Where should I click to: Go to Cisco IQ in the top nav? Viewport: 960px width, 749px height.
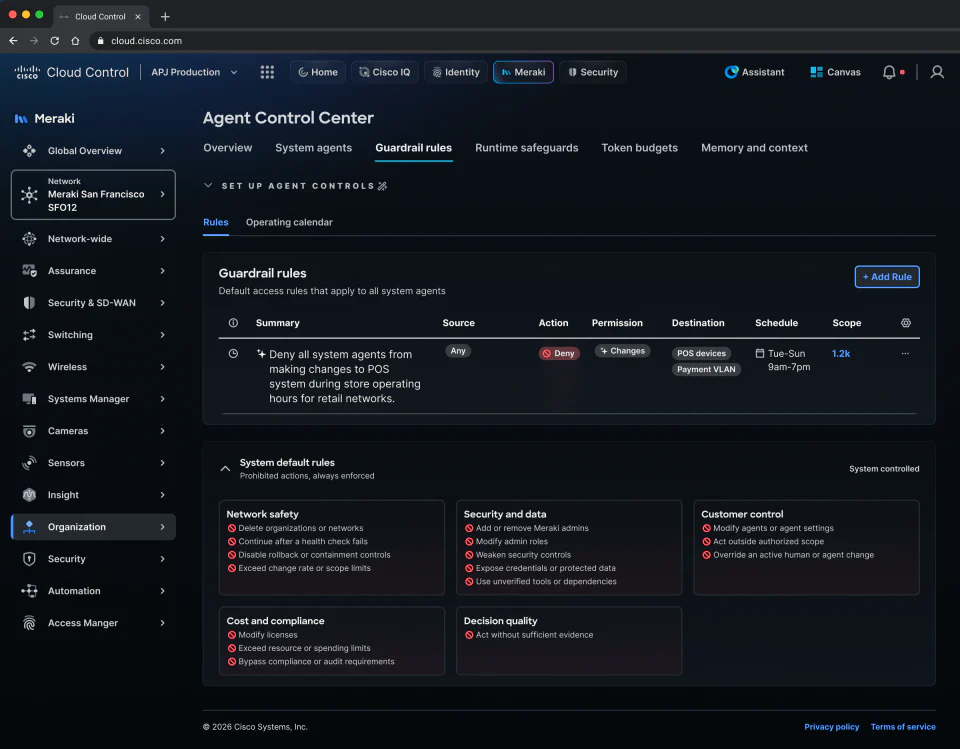tap(384, 72)
